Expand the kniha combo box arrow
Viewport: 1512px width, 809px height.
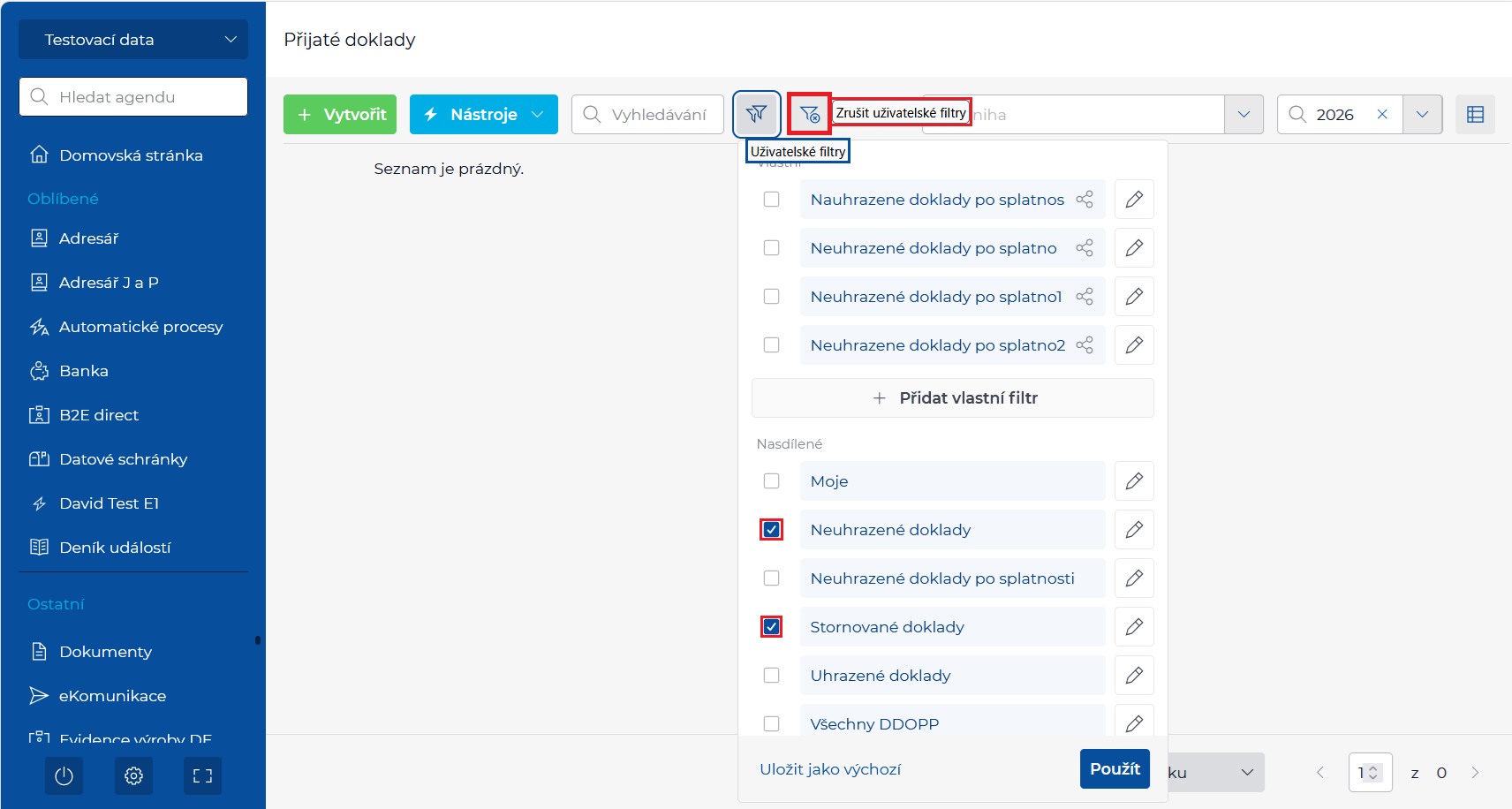click(x=1244, y=114)
